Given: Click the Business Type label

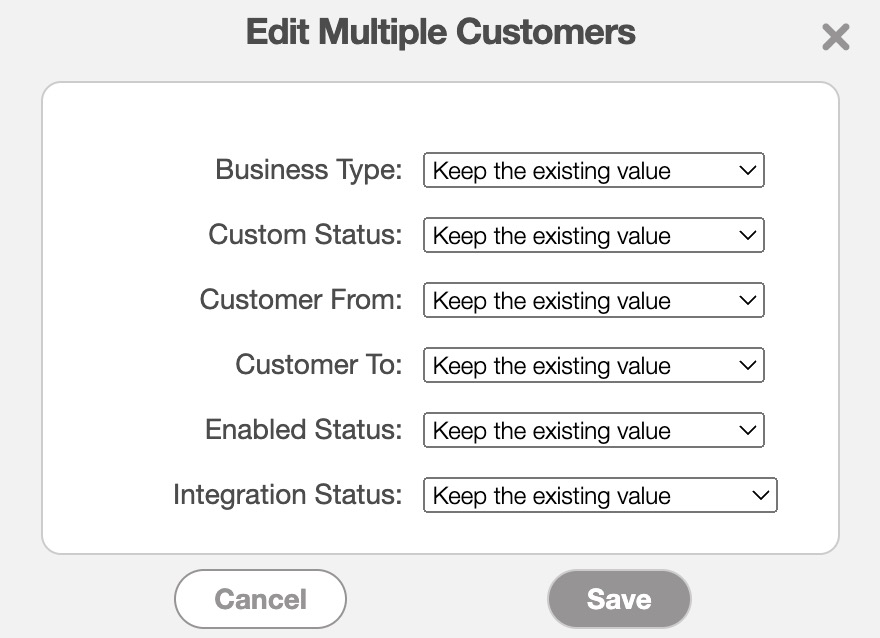Looking at the screenshot, I should tap(308, 170).
